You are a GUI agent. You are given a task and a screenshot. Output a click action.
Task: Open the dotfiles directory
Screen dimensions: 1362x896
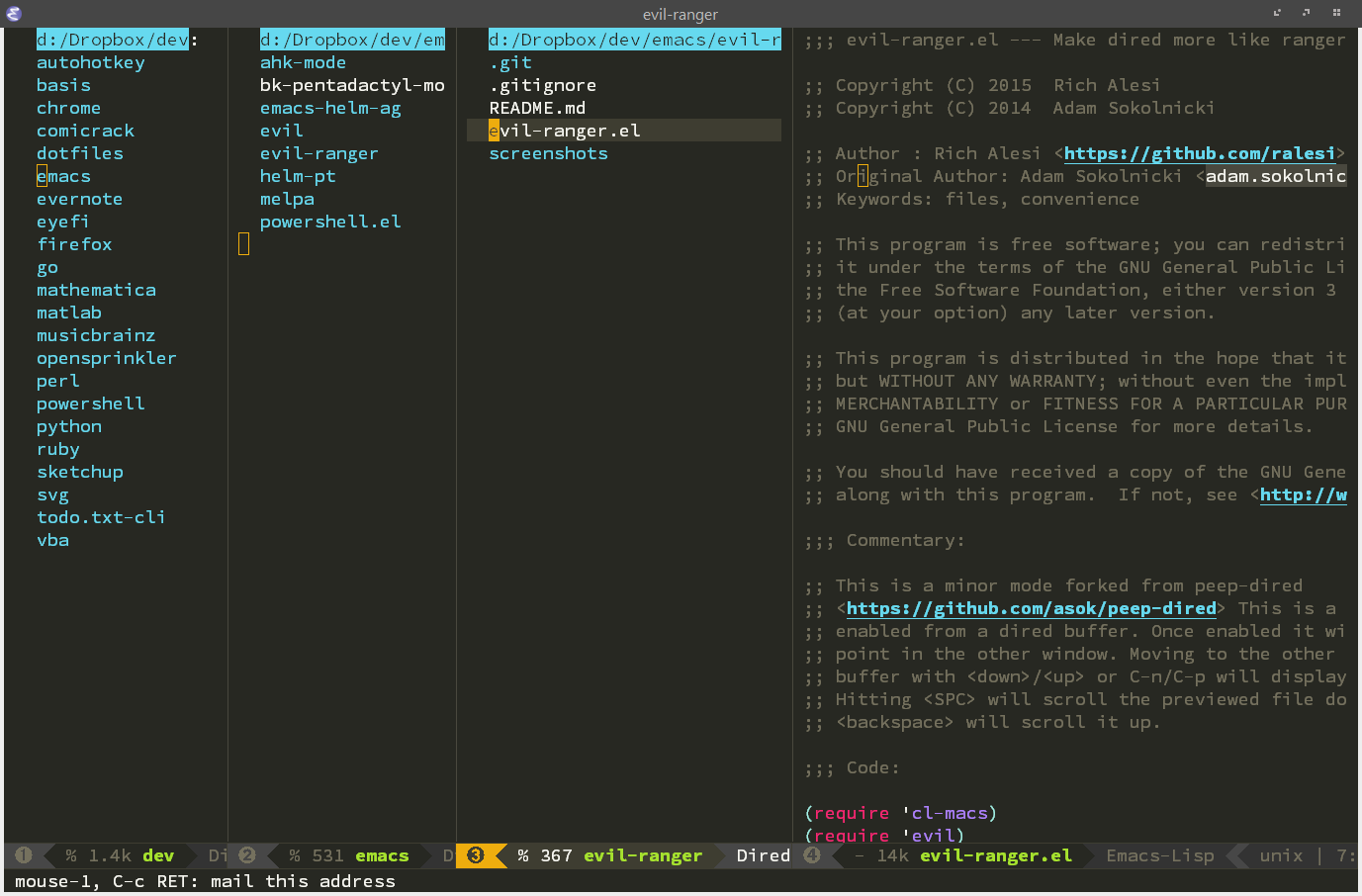(80, 153)
